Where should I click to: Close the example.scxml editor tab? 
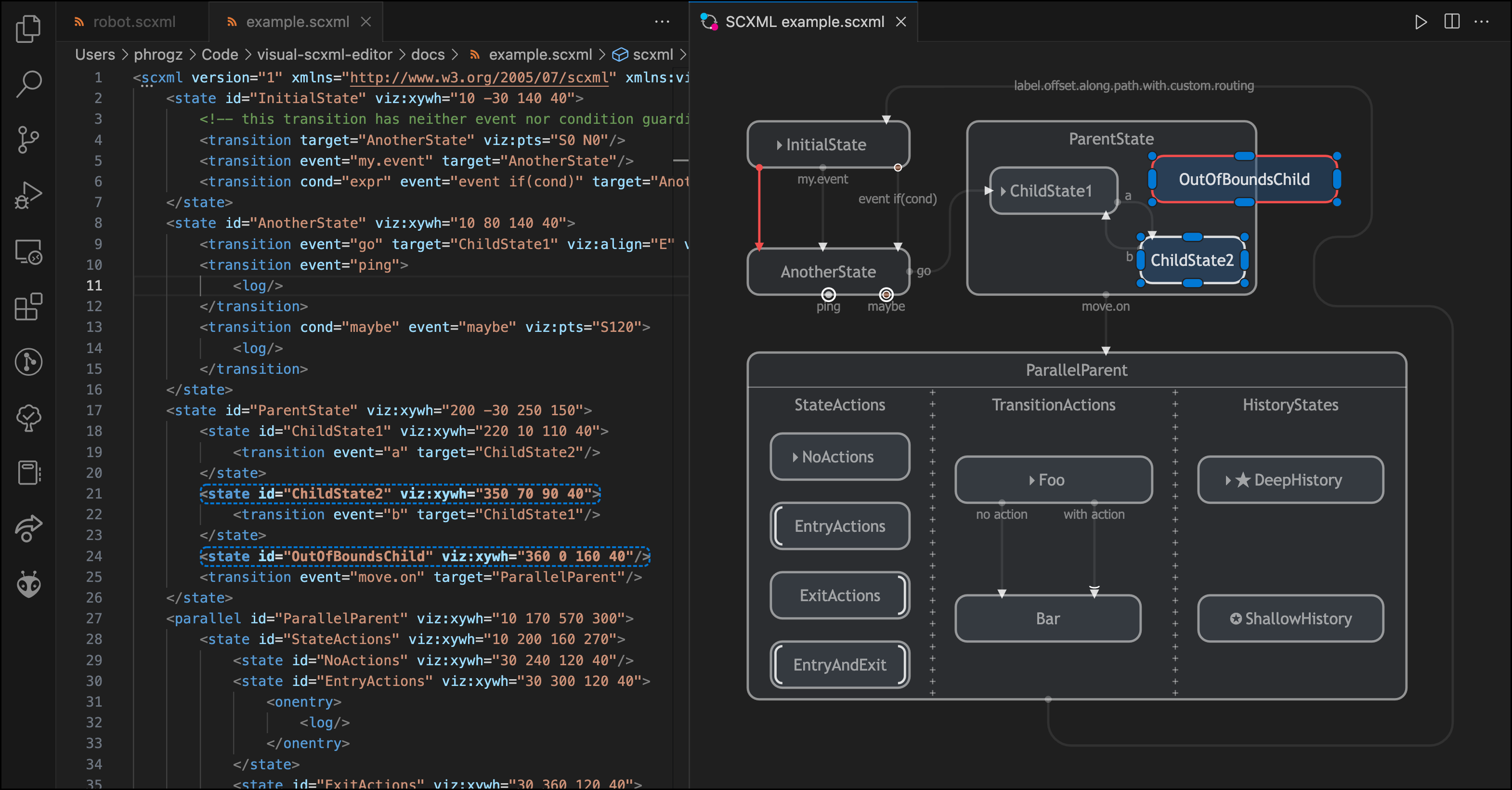(366, 22)
